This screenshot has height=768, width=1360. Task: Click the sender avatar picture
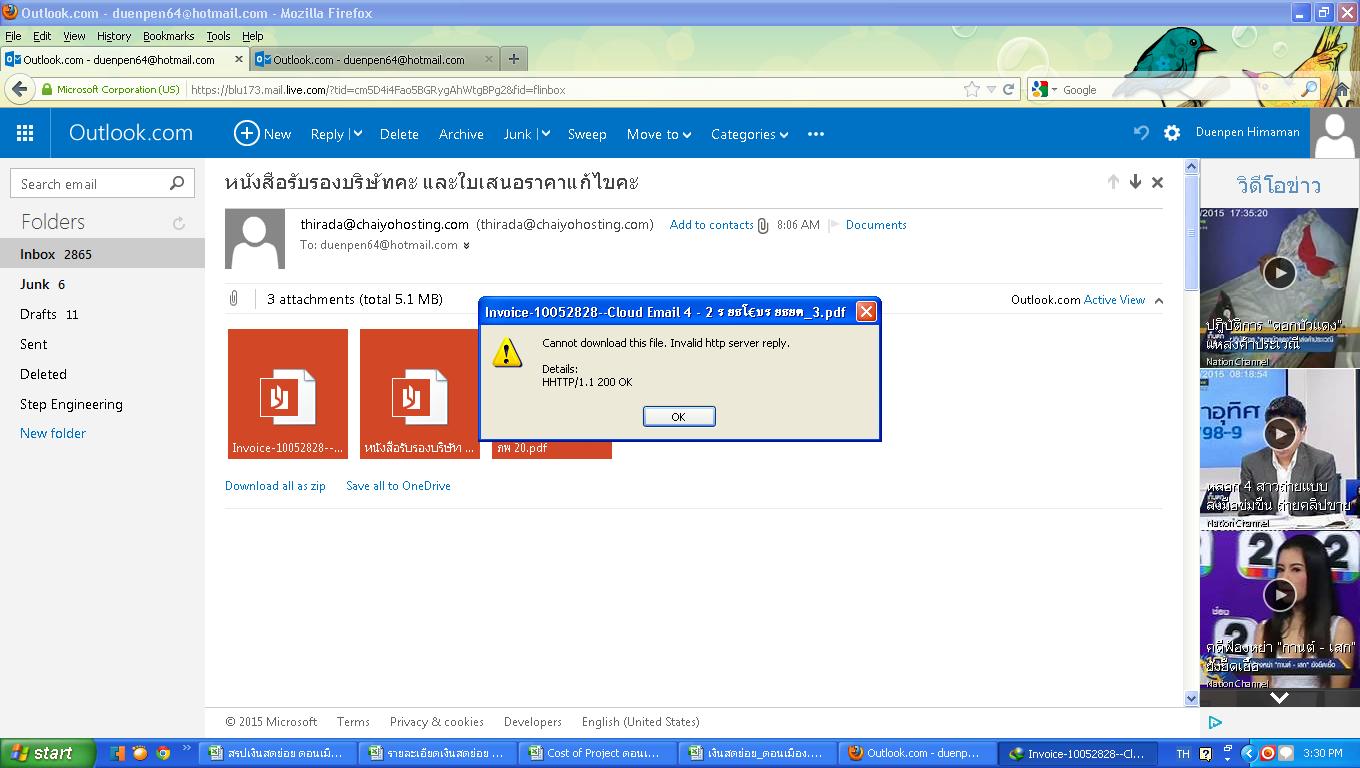pos(255,239)
